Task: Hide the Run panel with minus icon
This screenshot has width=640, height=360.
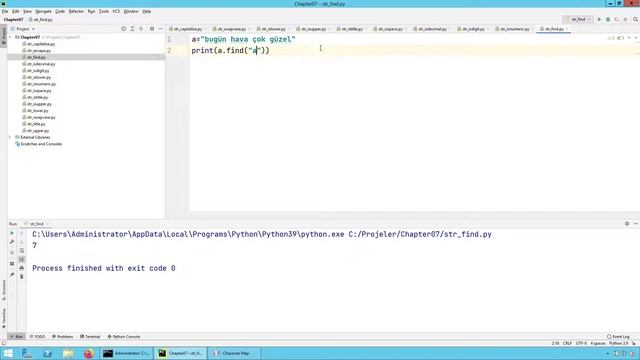Action: click(x=636, y=224)
